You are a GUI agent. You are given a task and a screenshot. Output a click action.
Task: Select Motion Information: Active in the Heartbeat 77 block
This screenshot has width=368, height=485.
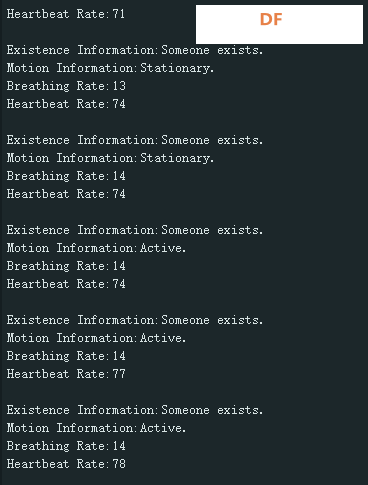[x=96, y=338]
